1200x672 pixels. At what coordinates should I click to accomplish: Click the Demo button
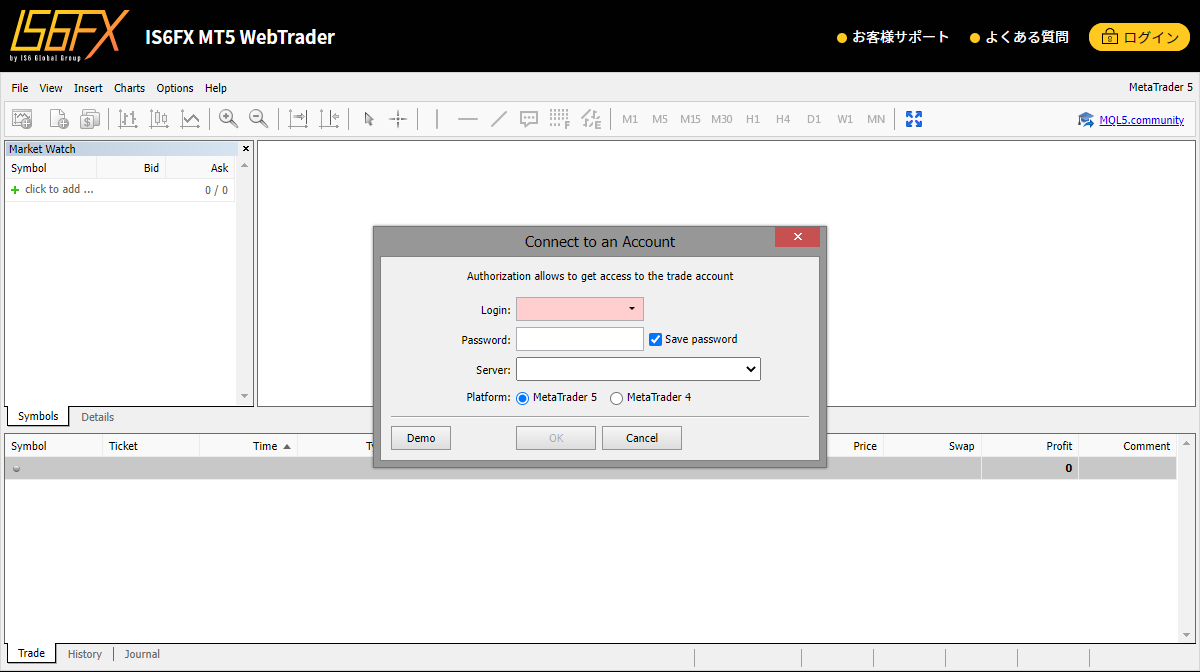pos(421,438)
